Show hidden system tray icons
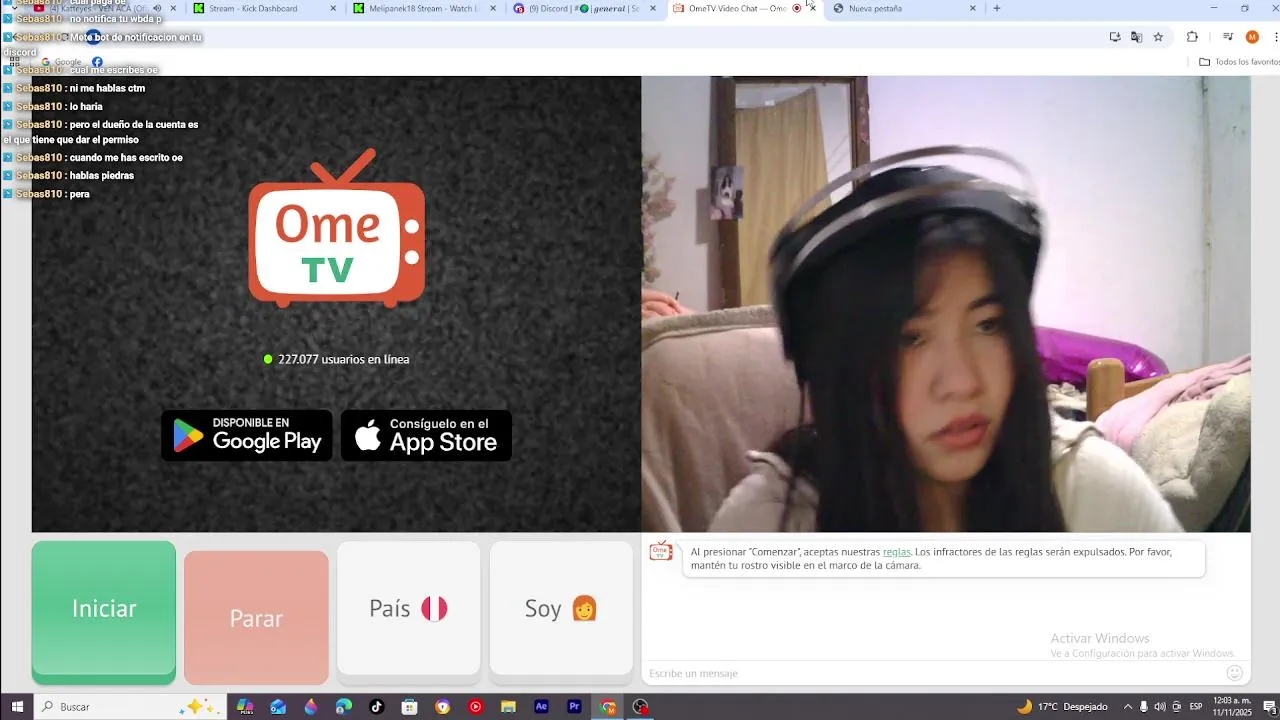The width and height of the screenshot is (1280, 720). (1128, 707)
